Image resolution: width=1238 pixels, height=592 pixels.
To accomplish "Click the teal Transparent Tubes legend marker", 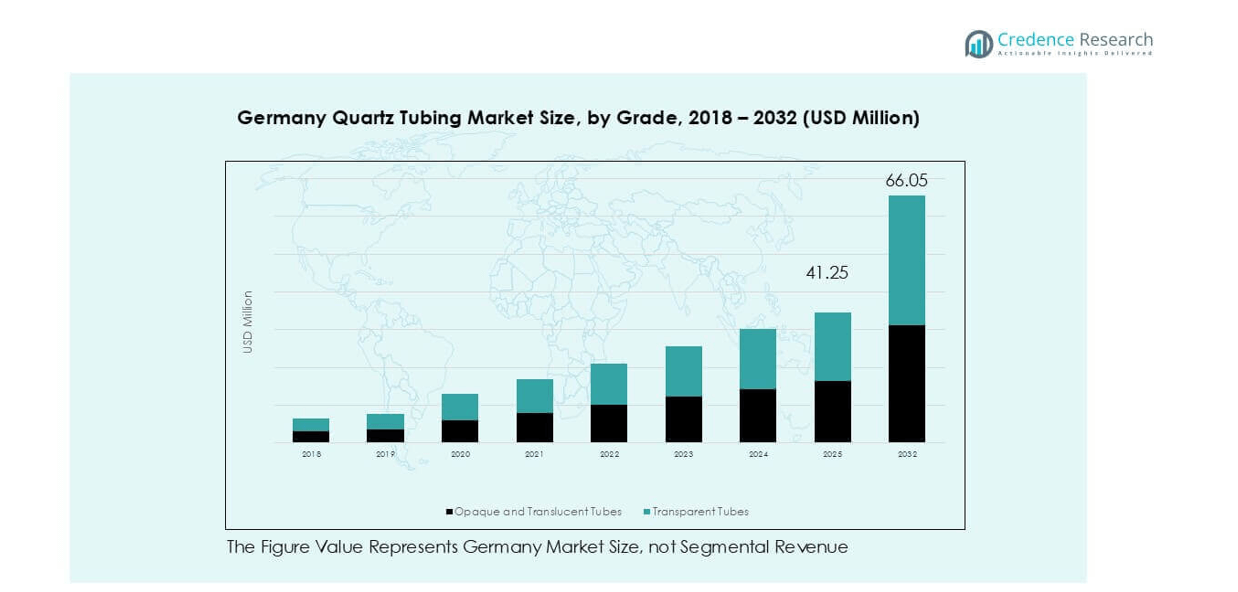I will click(x=646, y=512).
